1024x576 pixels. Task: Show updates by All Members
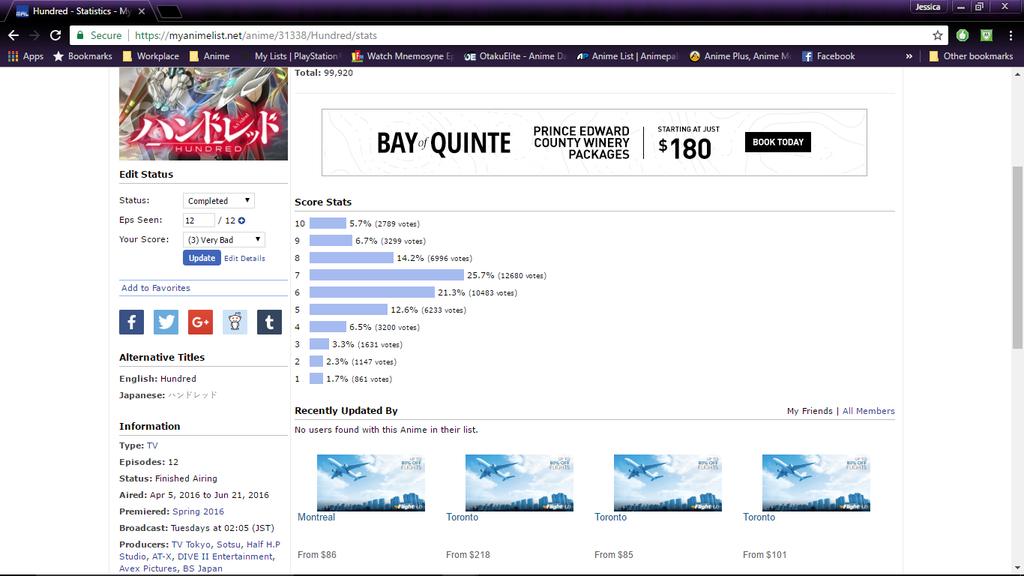click(868, 411)
